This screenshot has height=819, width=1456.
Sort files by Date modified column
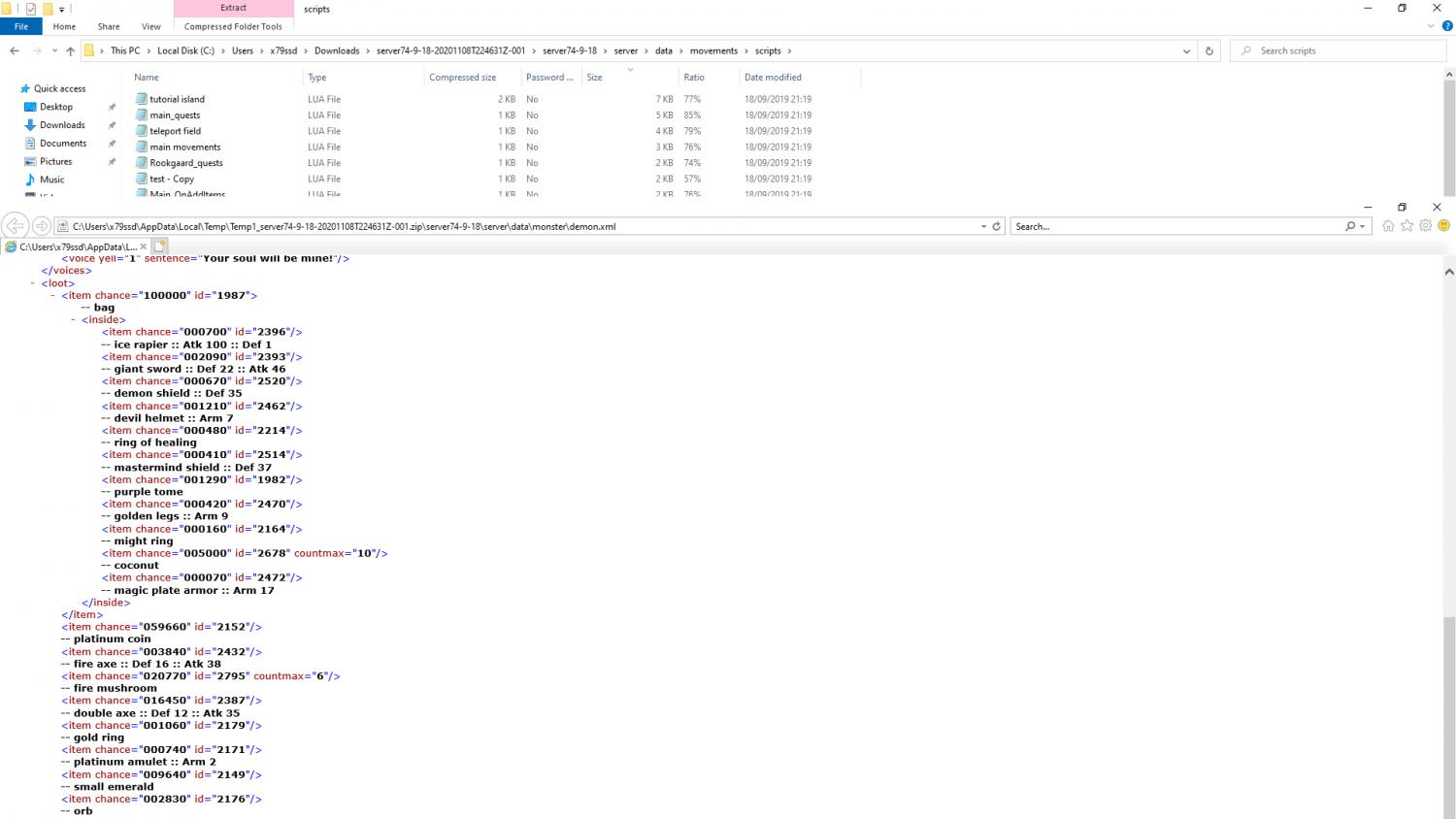pos(773,78)
